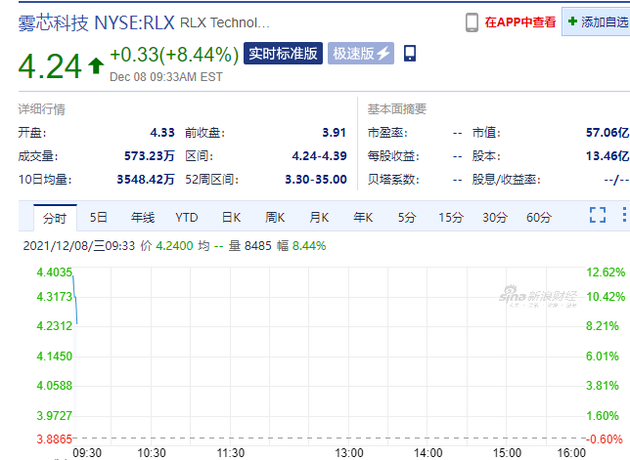Select the 月K chart tab

point(319,218)
